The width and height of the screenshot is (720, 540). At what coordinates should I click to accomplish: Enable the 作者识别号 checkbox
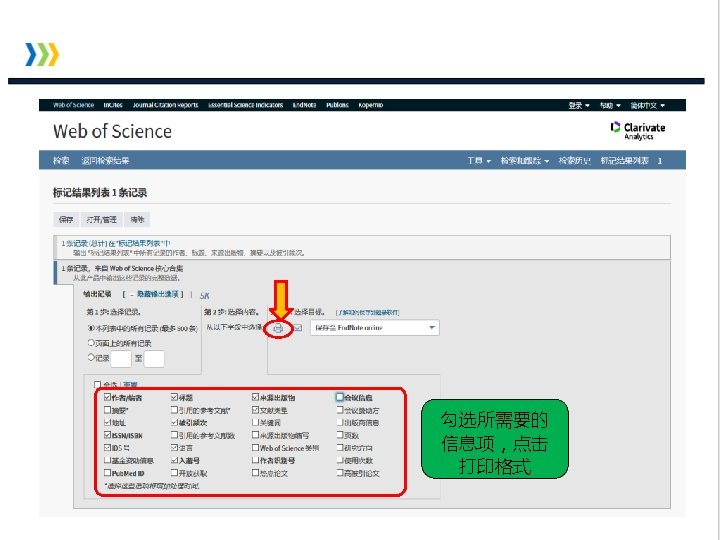(255, 460)
